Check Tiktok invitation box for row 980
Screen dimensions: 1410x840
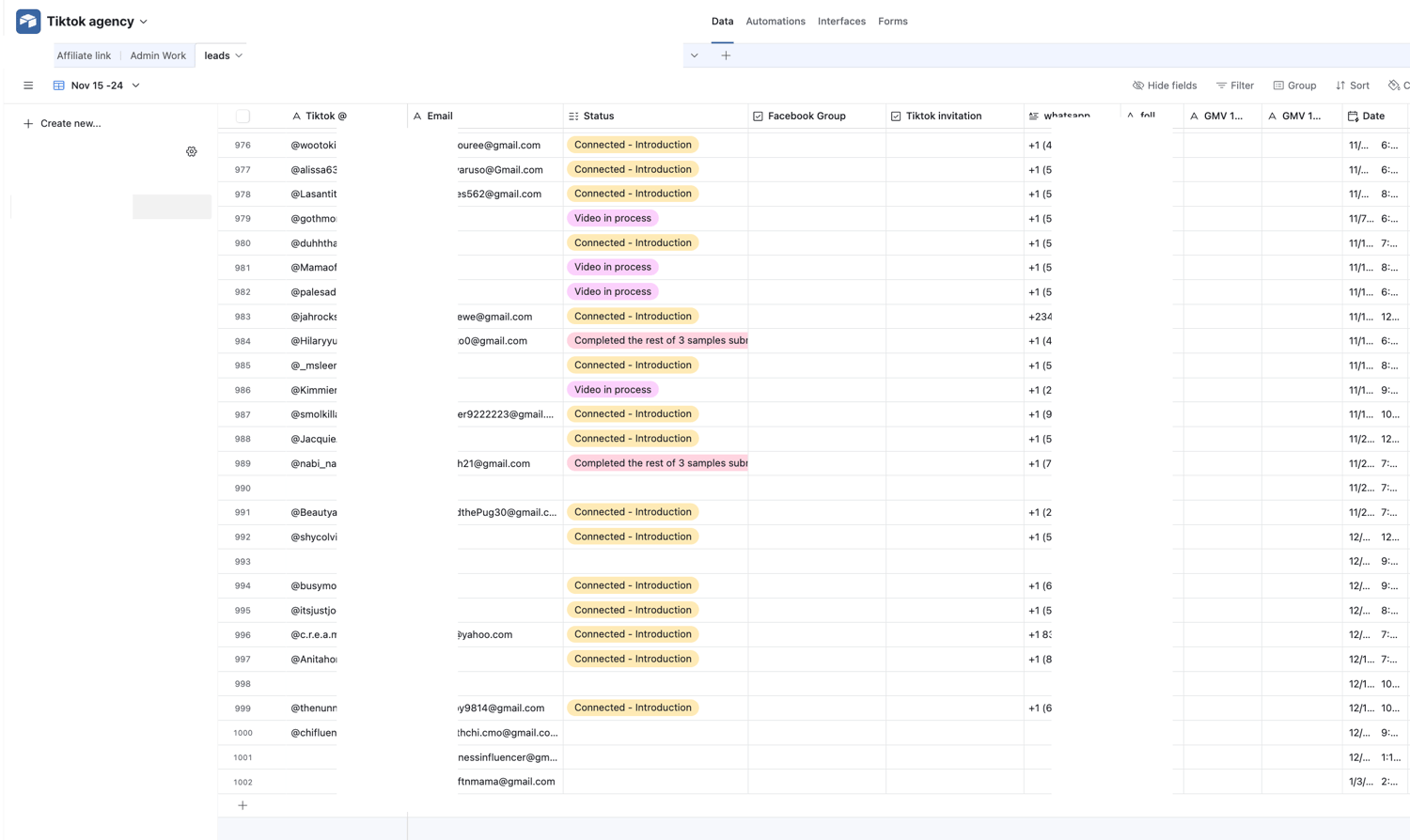coord(954,243)
